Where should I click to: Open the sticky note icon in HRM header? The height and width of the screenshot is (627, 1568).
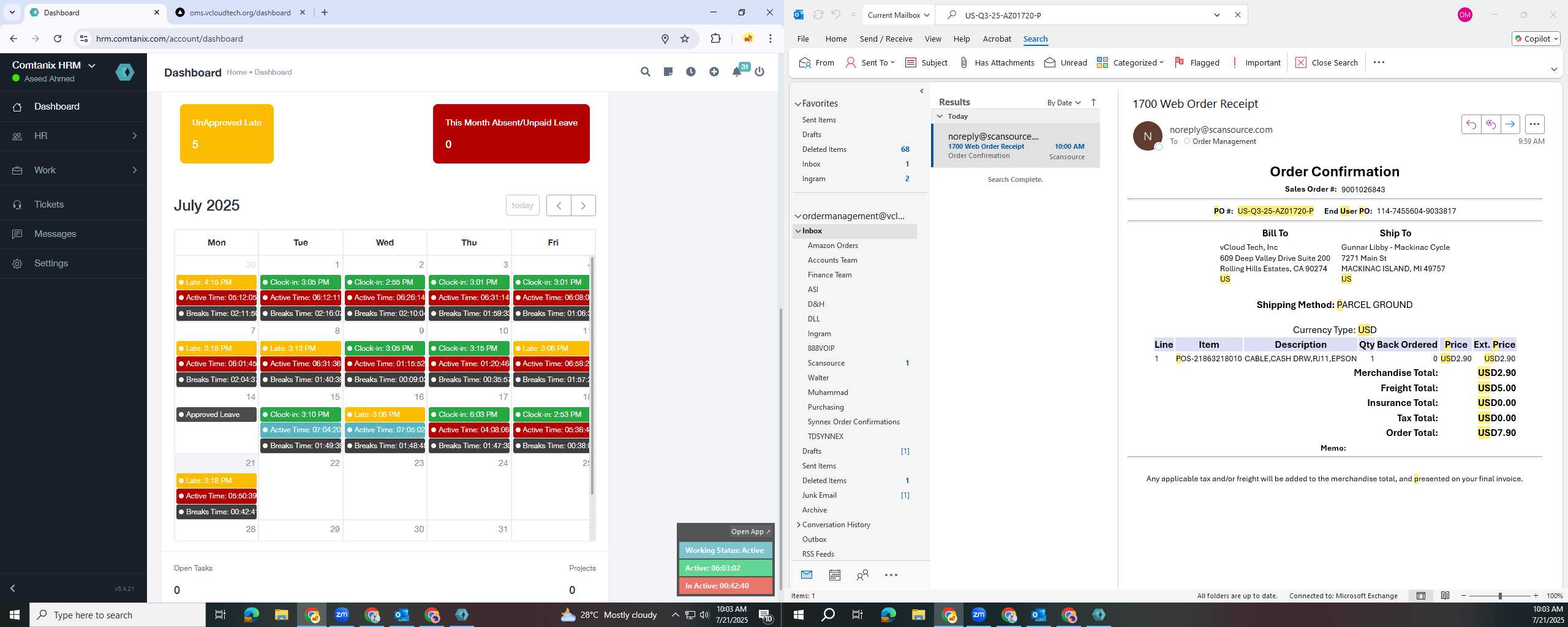coord(668,72)
